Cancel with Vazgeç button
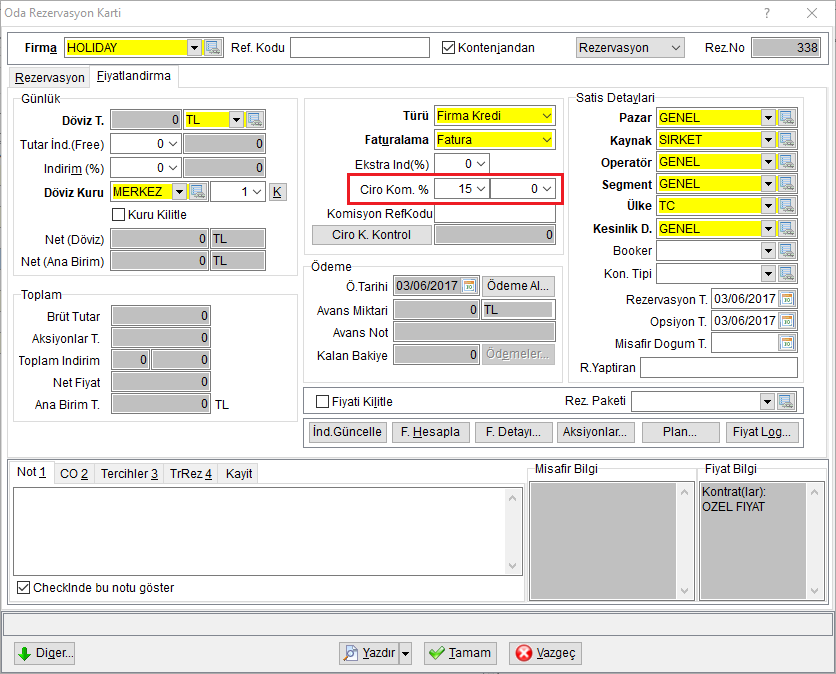The height and width of the screenshot is (674, 836). click(x=545, y=653)
